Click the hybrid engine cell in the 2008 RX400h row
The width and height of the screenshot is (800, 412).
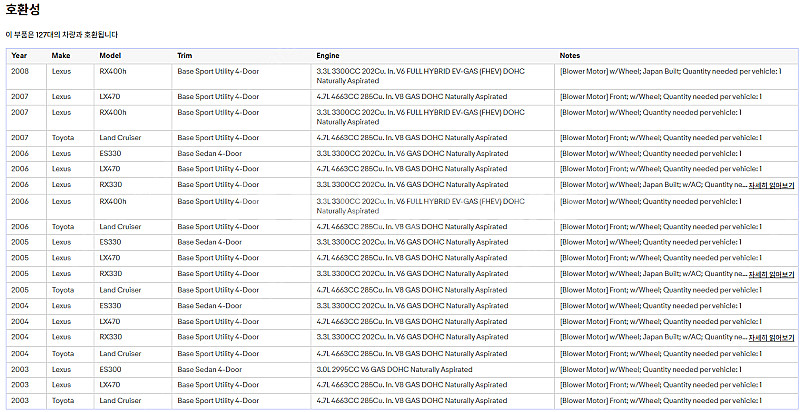[420, 76]
